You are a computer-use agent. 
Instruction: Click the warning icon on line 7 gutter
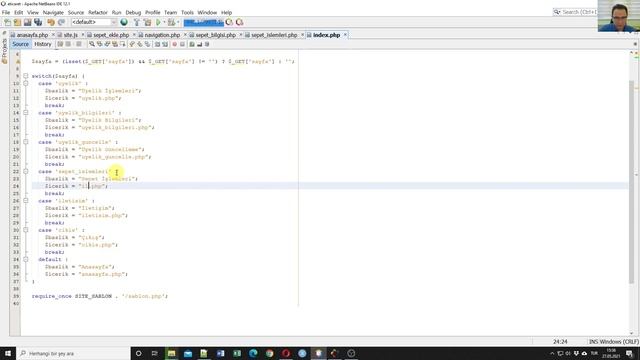pos(17,61)
